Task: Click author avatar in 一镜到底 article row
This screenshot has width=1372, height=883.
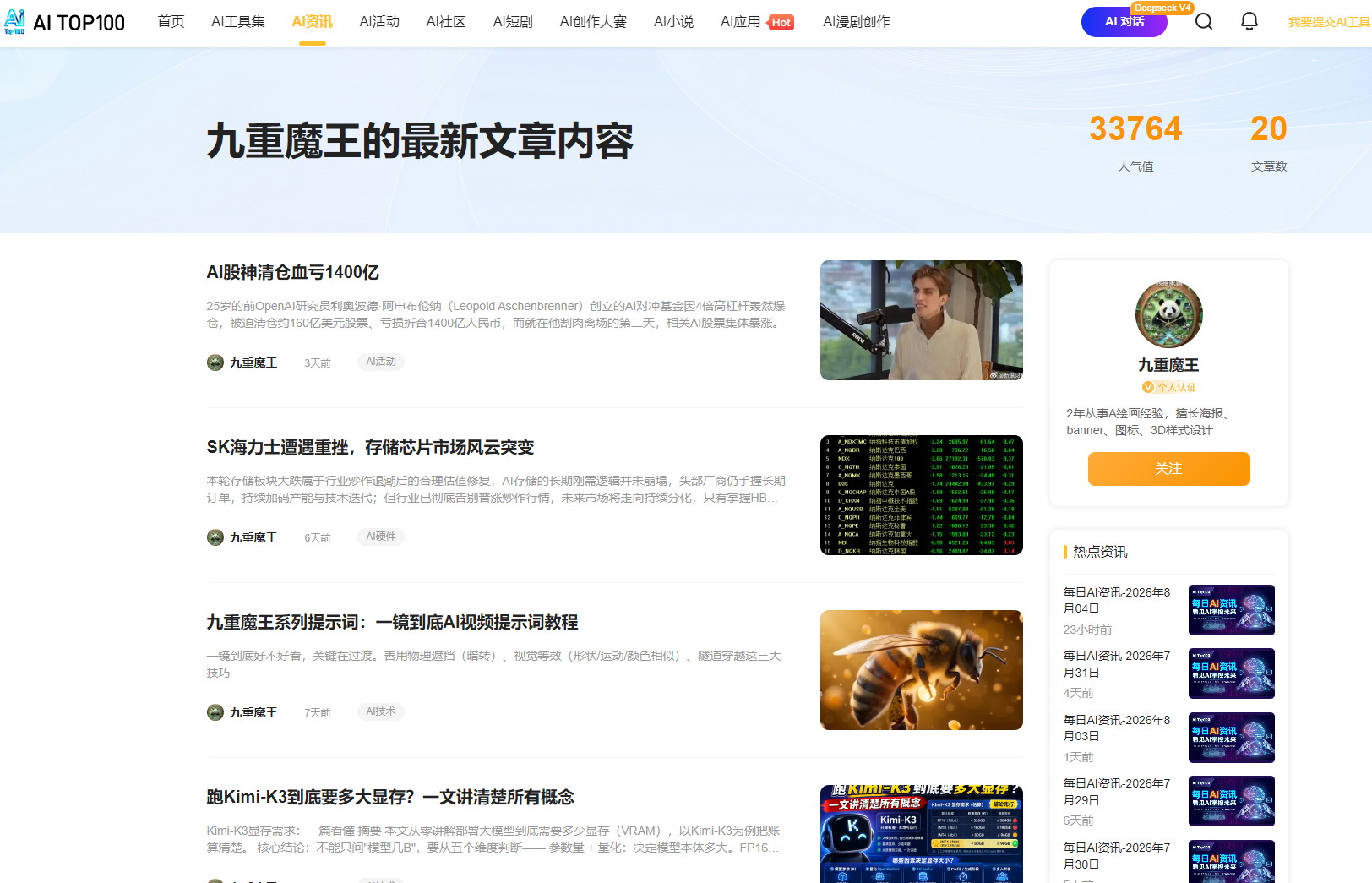Action: pos(215,712)
